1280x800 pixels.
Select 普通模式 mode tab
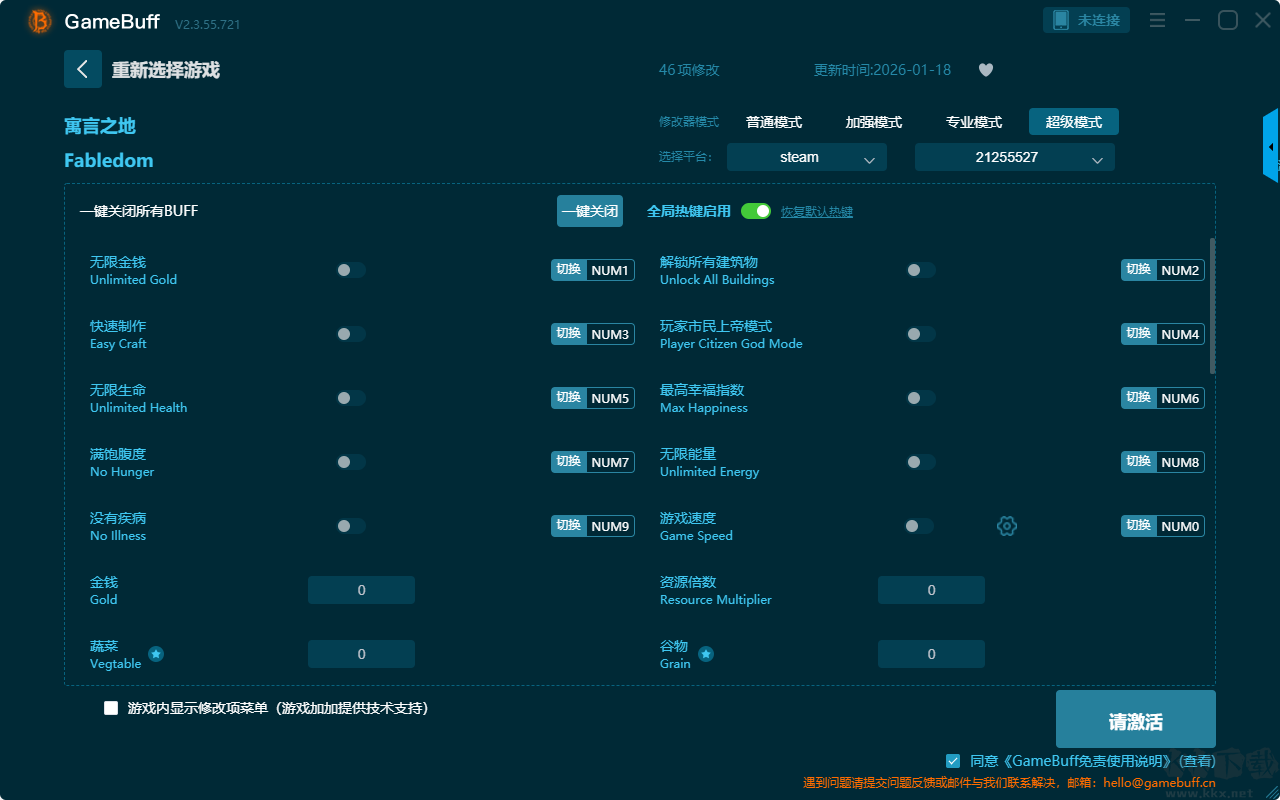(774, 122)
